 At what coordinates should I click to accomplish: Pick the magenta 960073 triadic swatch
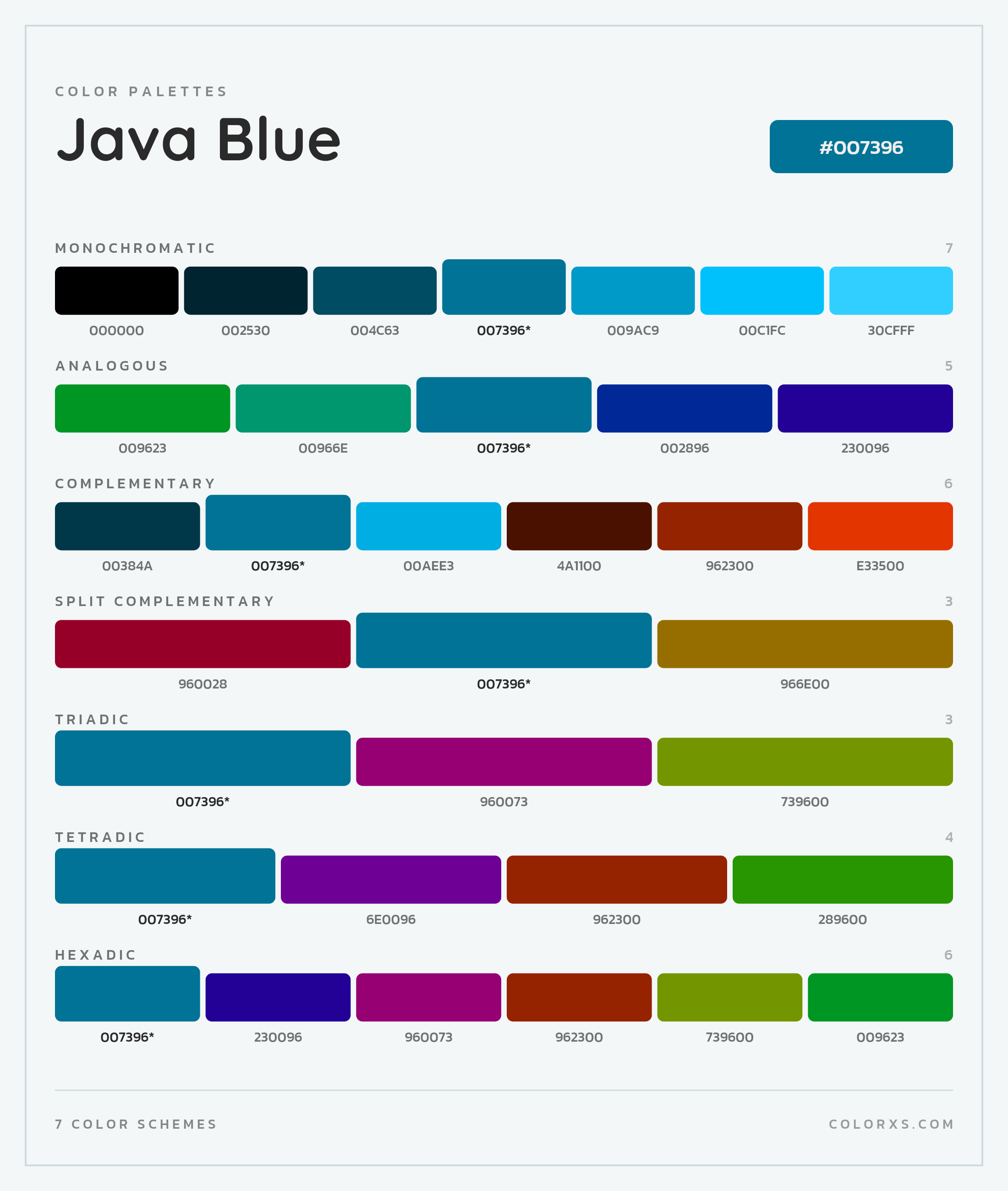pos(504,761)
